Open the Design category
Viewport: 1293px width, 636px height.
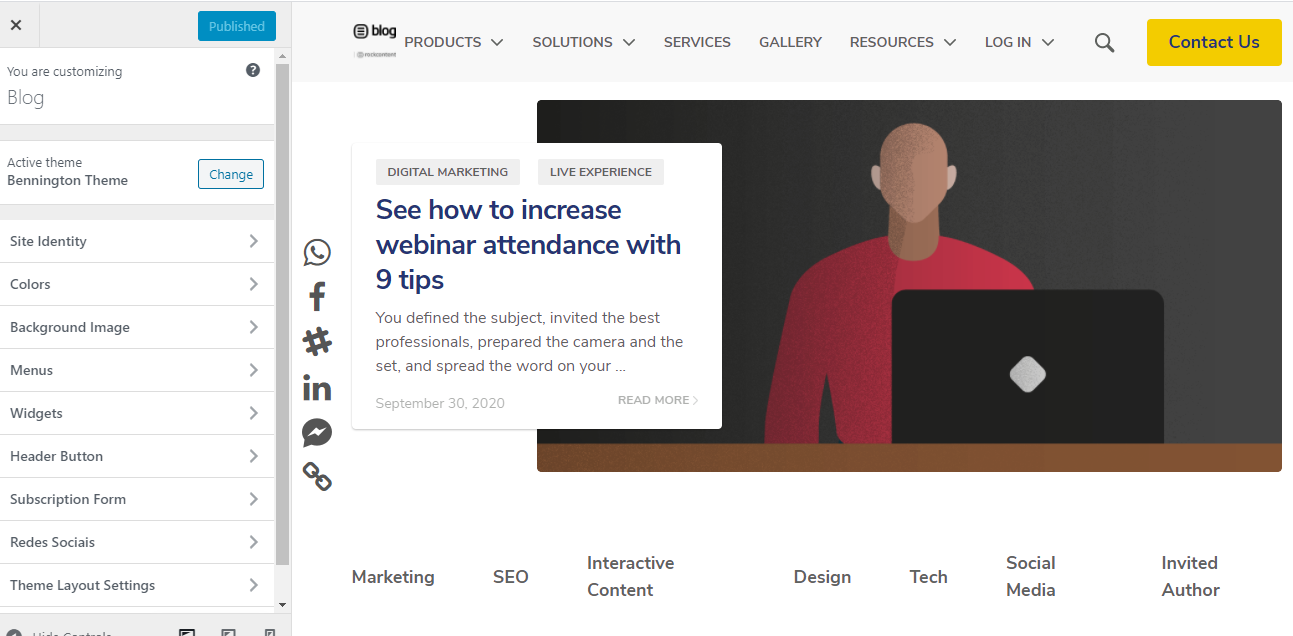click(x=823, y=577)
